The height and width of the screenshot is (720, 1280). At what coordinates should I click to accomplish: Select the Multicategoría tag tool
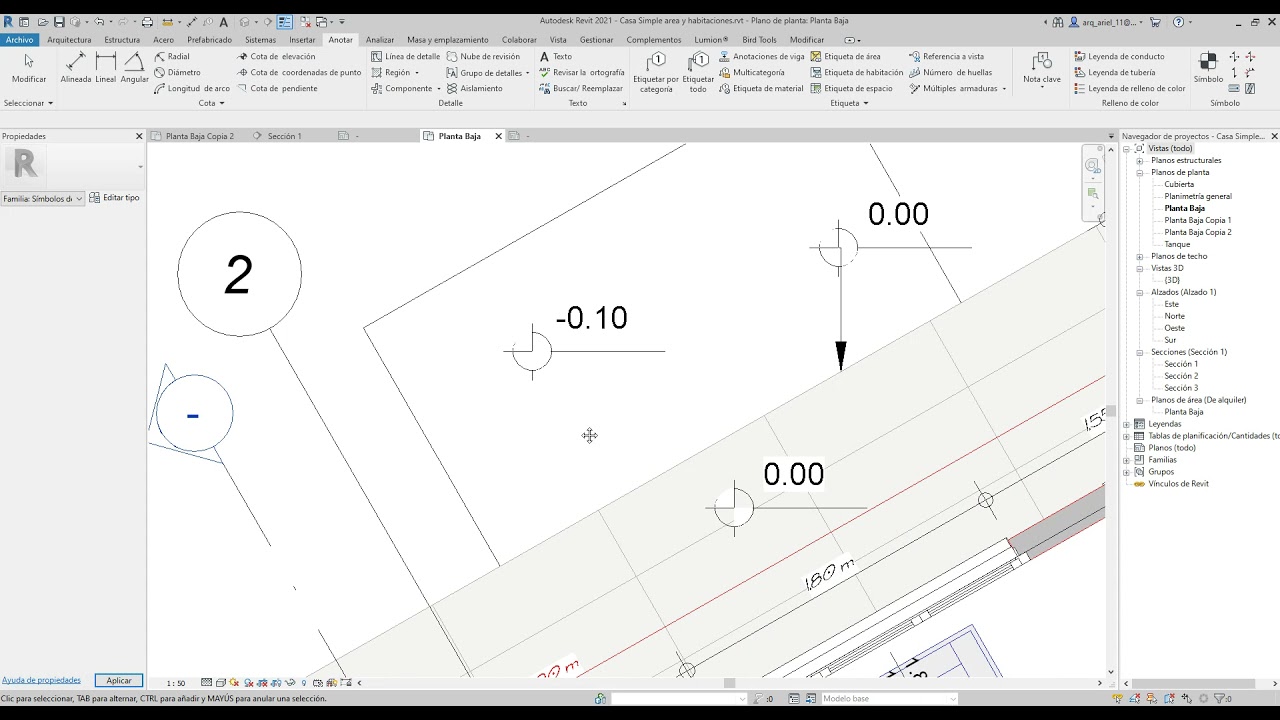(x=751, y=73)
